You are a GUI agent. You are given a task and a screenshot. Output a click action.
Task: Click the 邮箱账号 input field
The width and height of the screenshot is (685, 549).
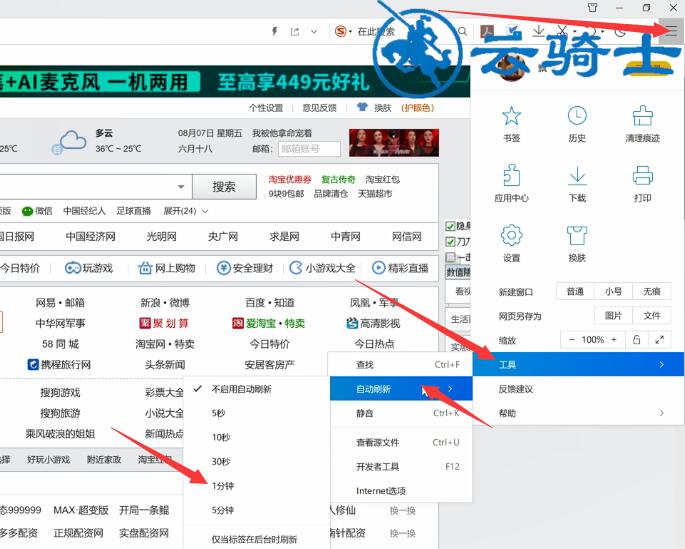[x=309, y=148]
